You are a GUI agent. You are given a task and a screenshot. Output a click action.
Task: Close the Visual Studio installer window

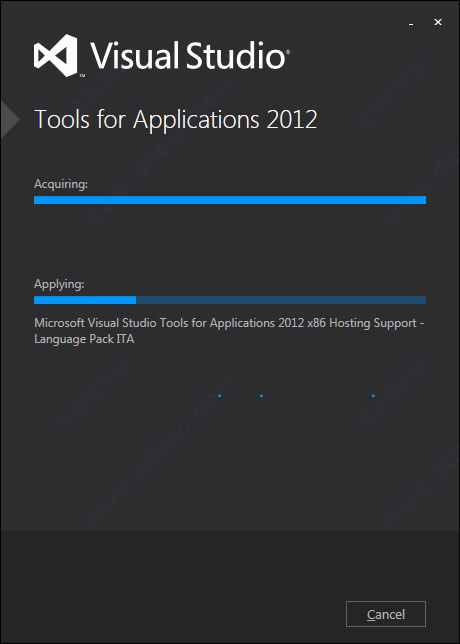(x=438, y=22)
